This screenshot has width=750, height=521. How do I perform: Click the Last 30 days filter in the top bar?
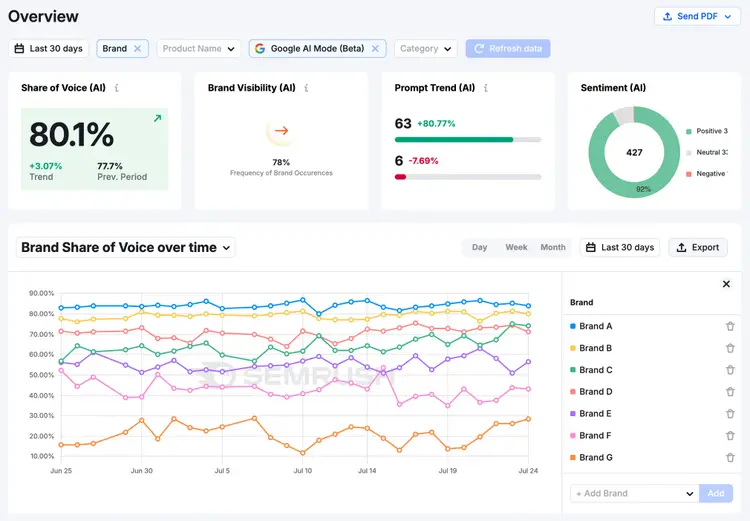pos(48,48)
